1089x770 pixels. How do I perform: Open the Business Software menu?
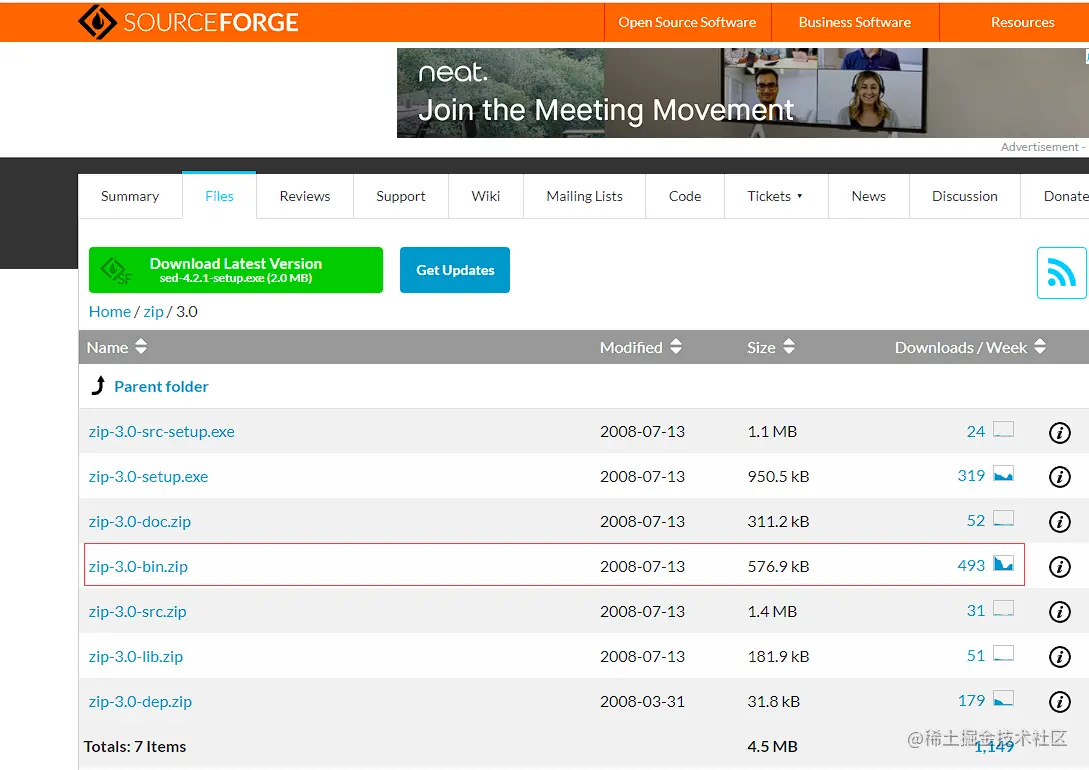(x=854, y=22)
